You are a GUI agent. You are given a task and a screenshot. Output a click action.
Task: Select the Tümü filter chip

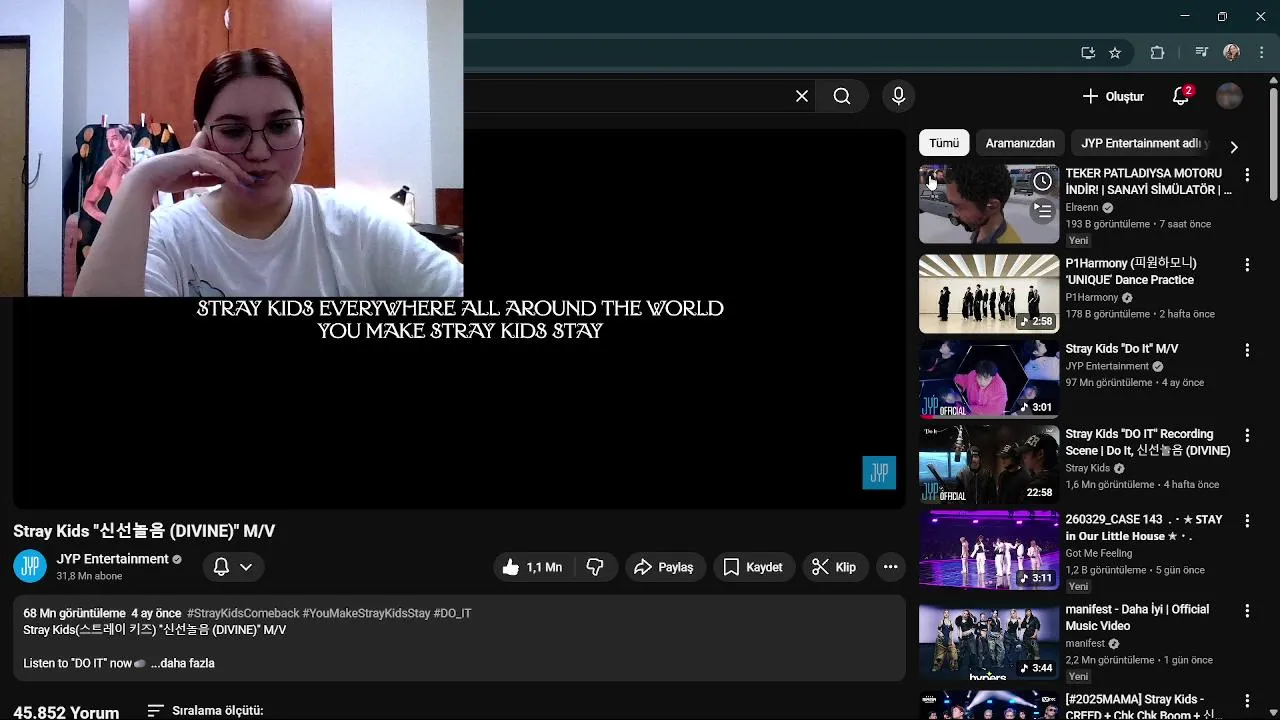coord(944,143)
